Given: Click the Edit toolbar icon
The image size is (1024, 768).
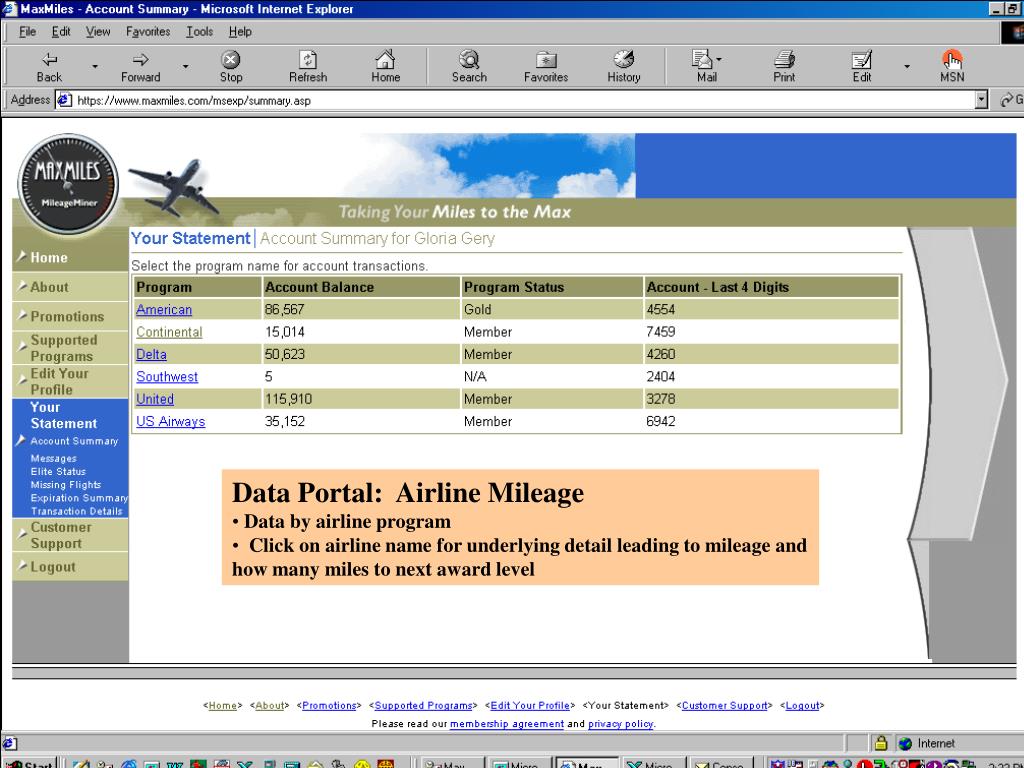Looking at the screenshot, I should [x=861, y=67].
